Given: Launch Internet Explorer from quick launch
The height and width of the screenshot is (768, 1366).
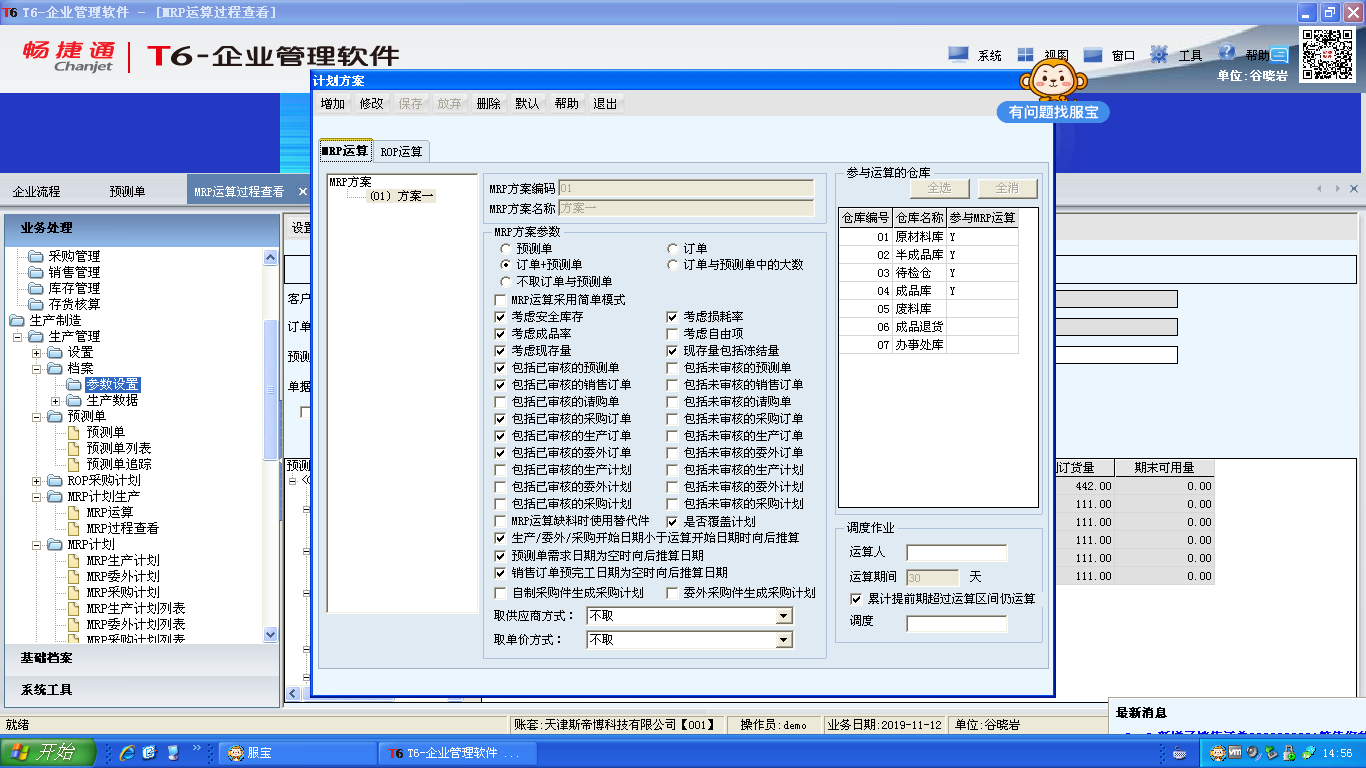Looking at the screenshot, I should pyautogui.click(x=127, y=752).
